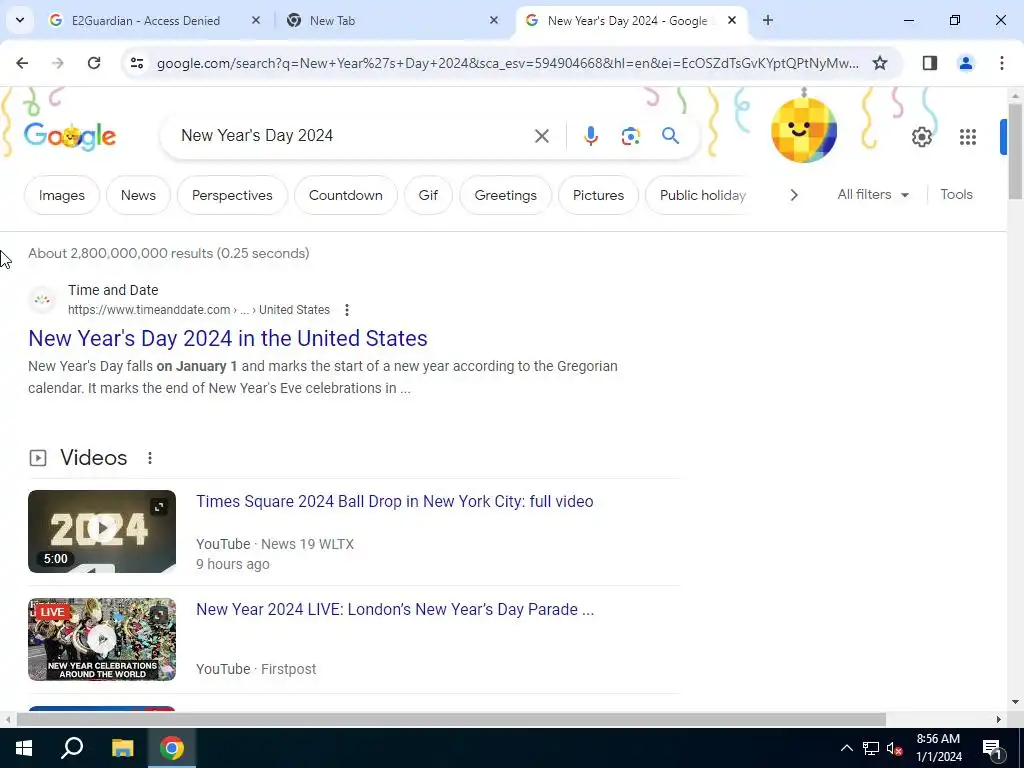Open search Tools
This screenshot has width=1024, height=768.
956,195
